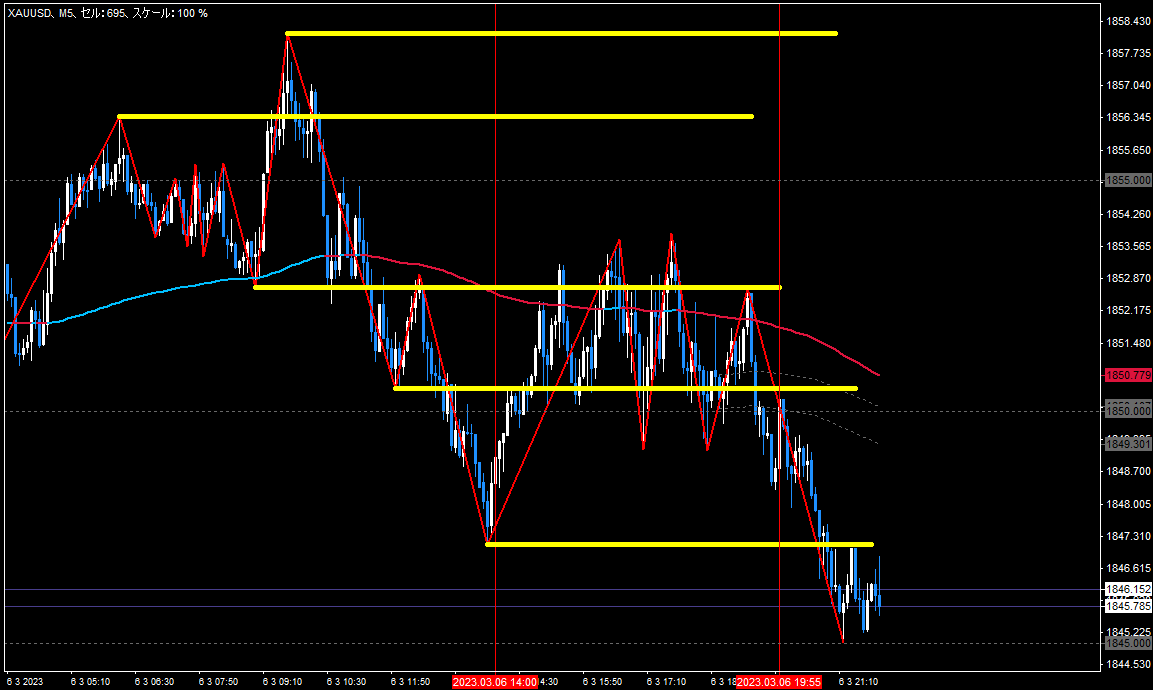This screenshot has height=690, width=1153.
Task: Click the red price tag 1850.779
Action: click(x=1128, y=375)
